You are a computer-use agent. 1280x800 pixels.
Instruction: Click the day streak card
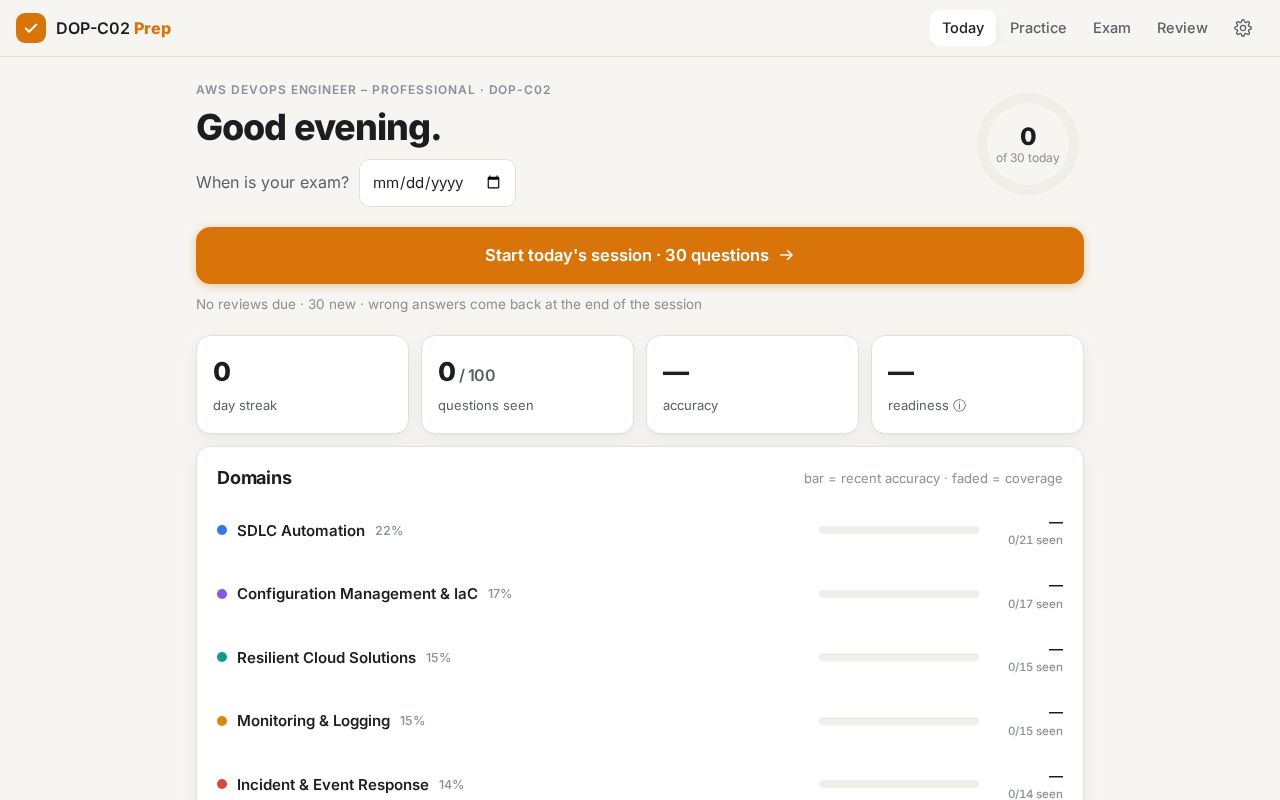pyautogui.click(x=302, y=385)
